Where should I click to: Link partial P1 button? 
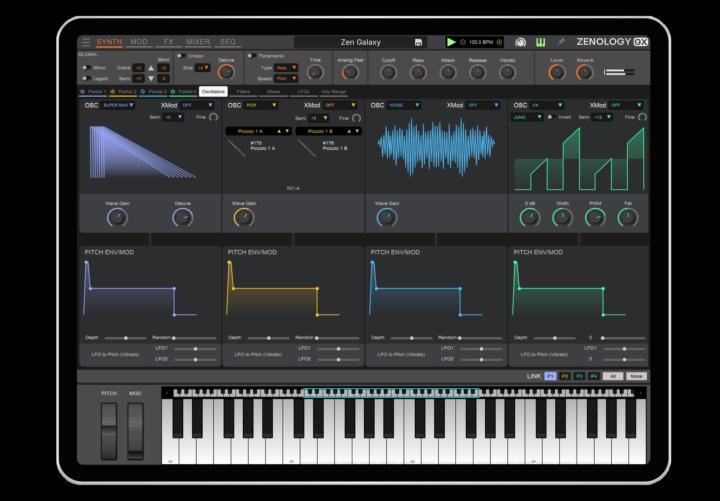[x=550, y=376]
